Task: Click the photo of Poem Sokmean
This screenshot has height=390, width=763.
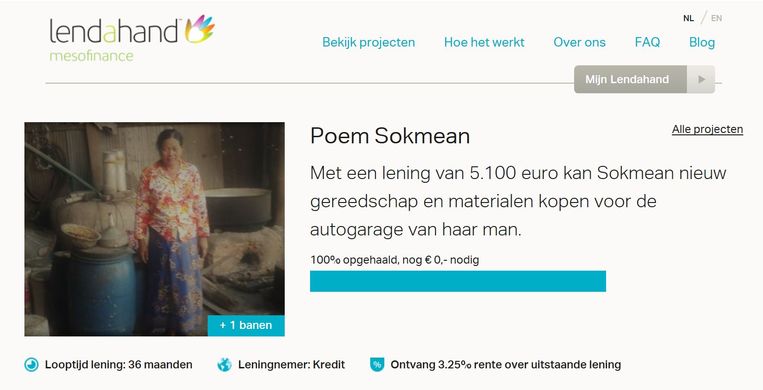Action: (x=154, y=229)
